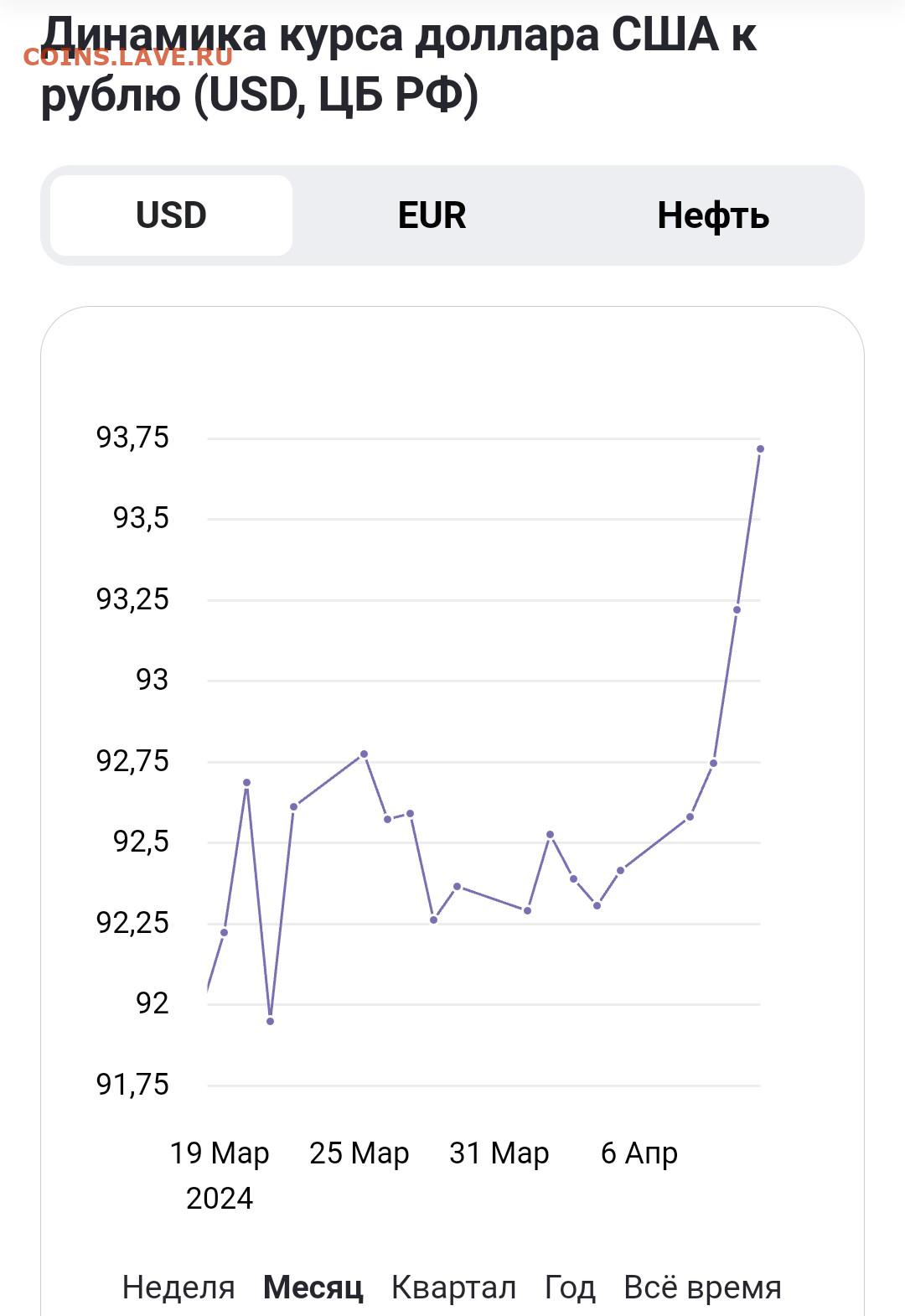
Task: Select the USD currency tab
Action: [x=171, y=215]
